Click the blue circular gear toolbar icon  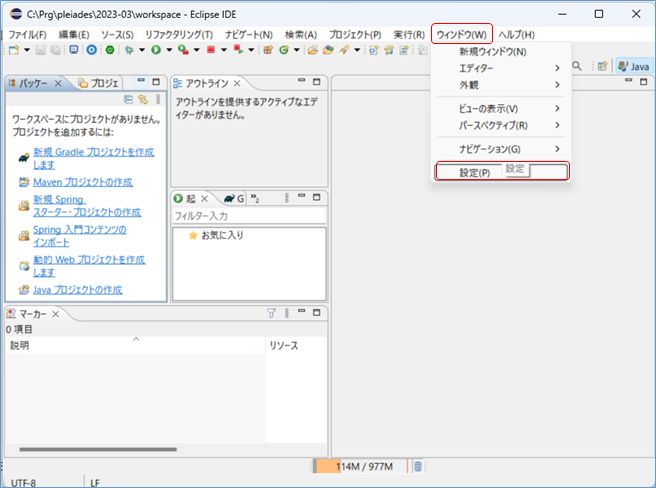tap(92, 50)
